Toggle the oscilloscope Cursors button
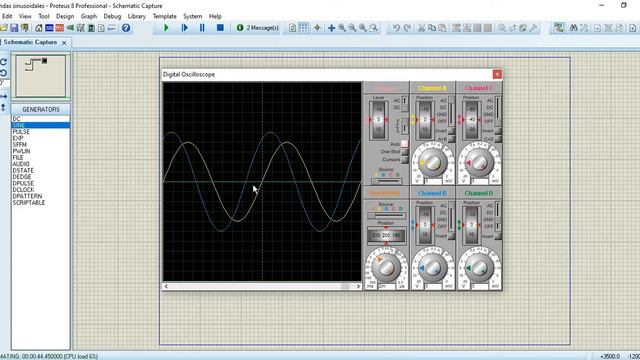The height and width of the screenshot is (360, 640). click(404, 160)
